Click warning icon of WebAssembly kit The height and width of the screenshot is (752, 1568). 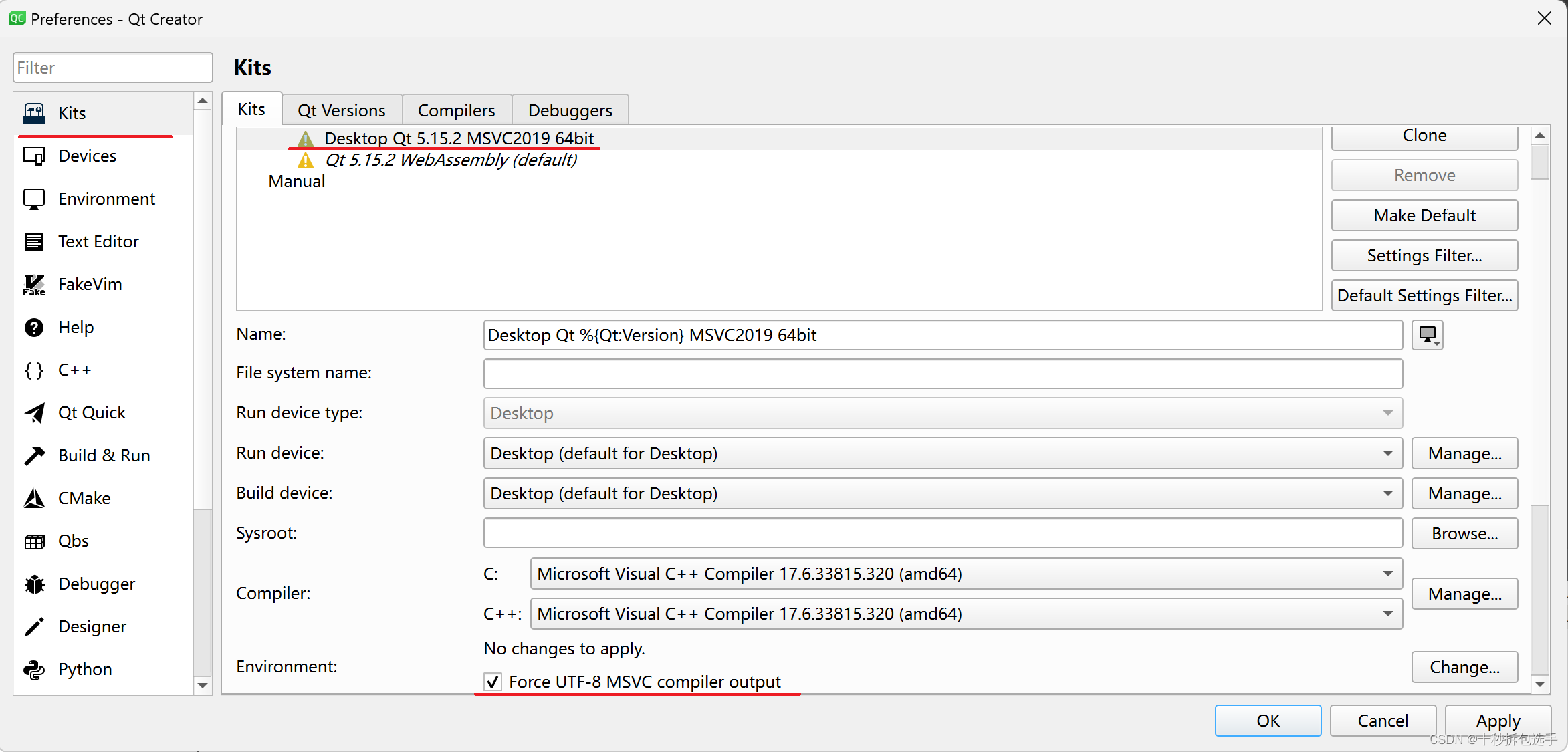coord(306,160)
